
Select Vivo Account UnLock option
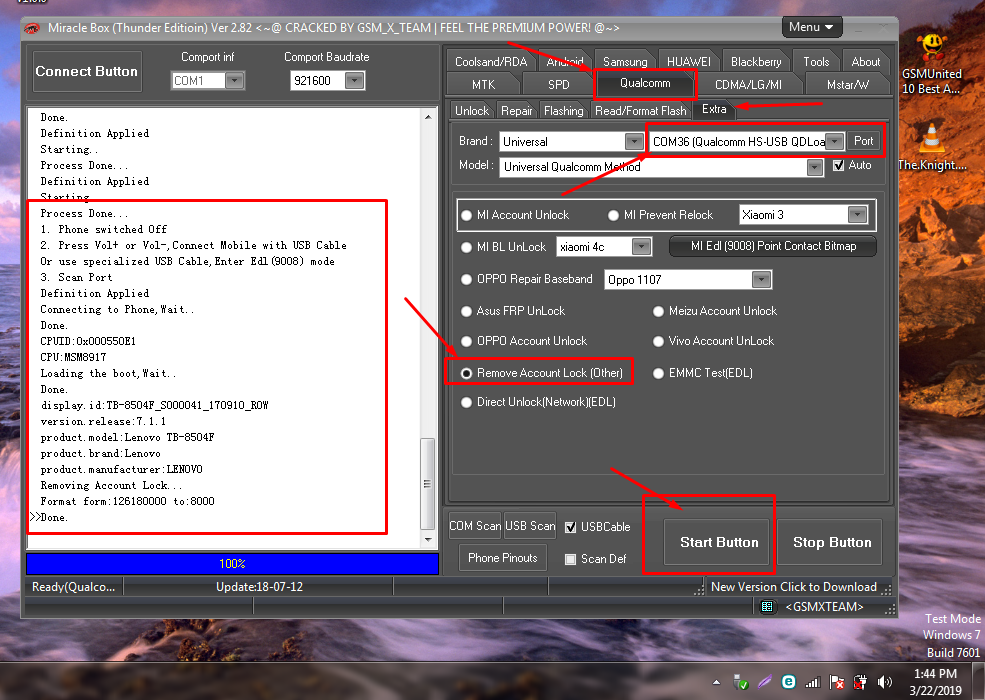pos(658,341)
